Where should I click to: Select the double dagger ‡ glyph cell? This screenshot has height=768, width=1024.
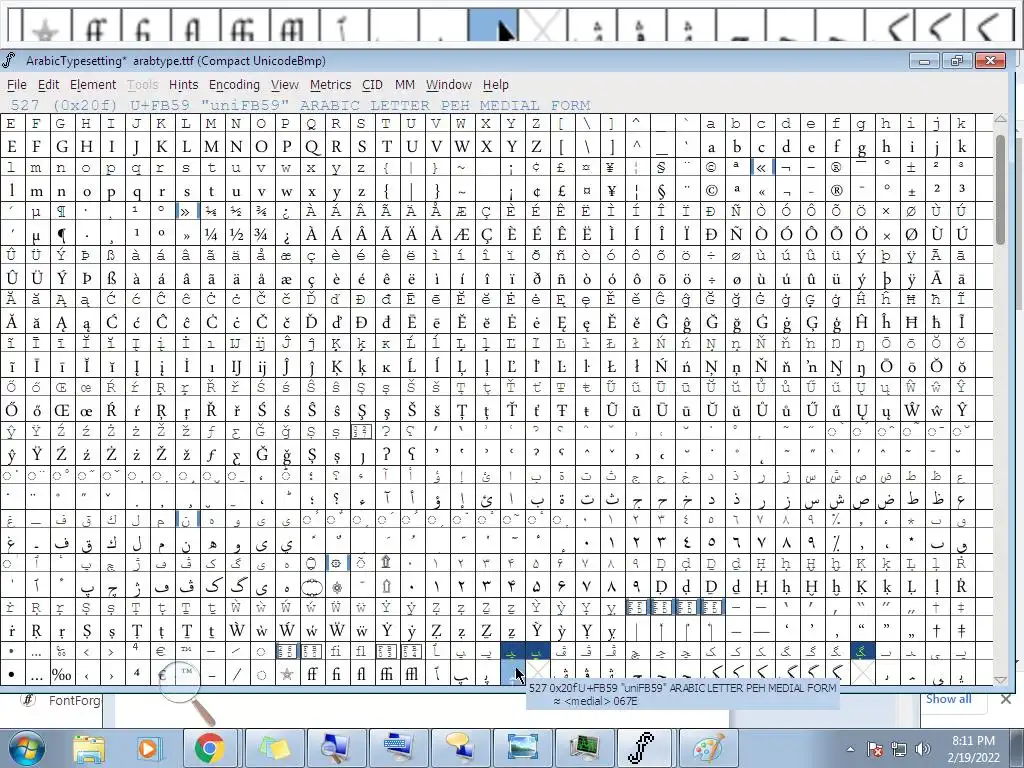pos(961,630)
